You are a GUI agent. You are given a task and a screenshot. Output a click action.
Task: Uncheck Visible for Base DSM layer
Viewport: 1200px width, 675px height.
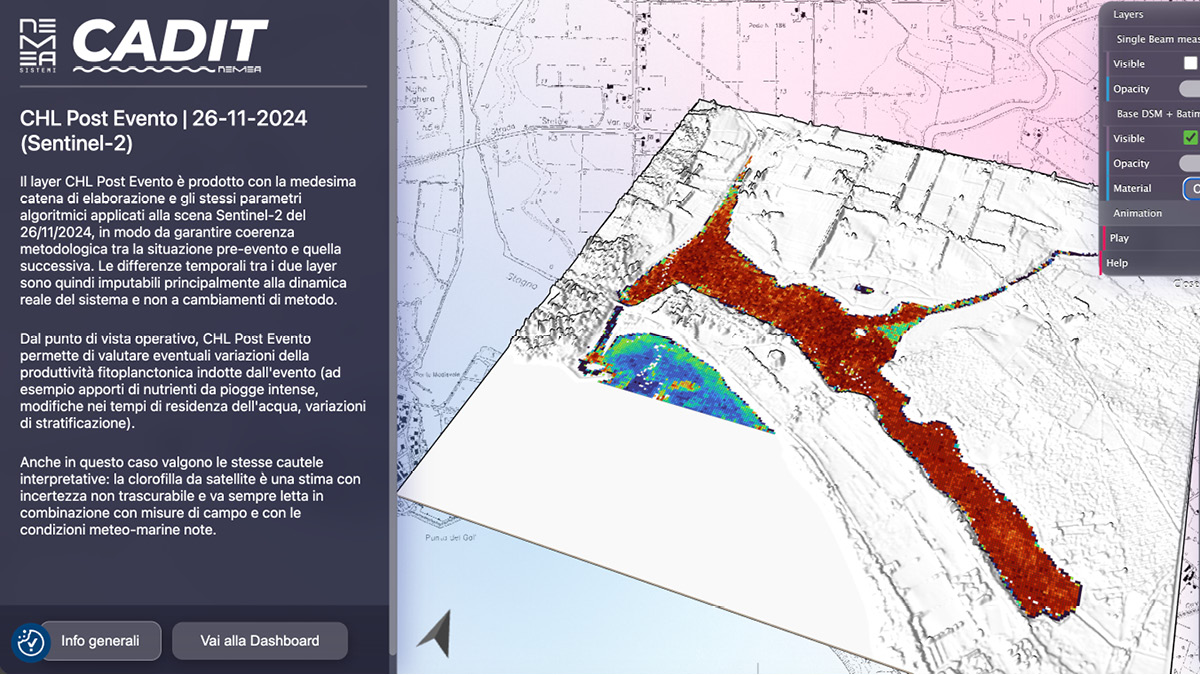point(1190,138)
